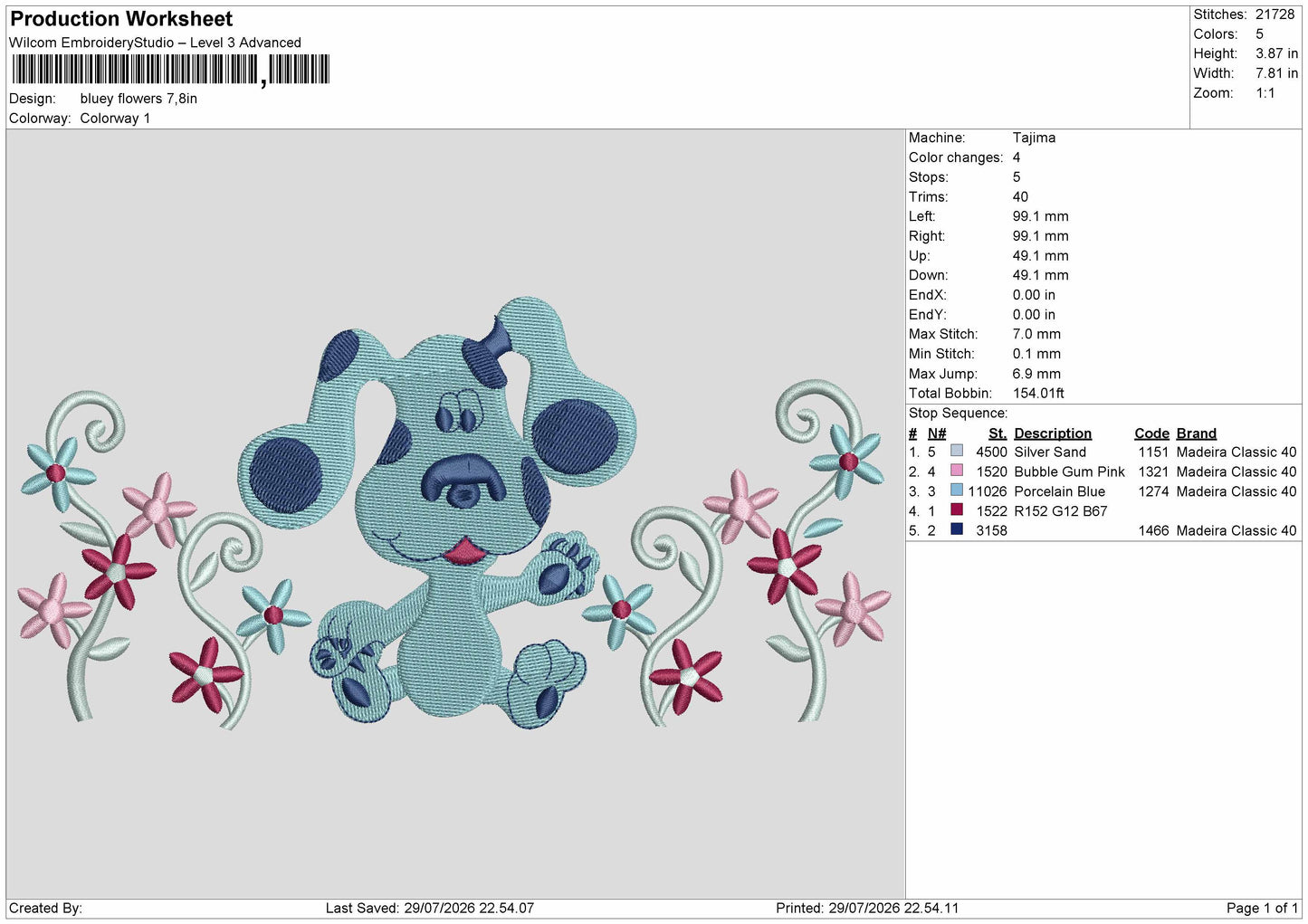This screenshot has width=1308, height=924.
Task: Click the Bubble Gum Pink color swatch
Action: click(957, 471)
